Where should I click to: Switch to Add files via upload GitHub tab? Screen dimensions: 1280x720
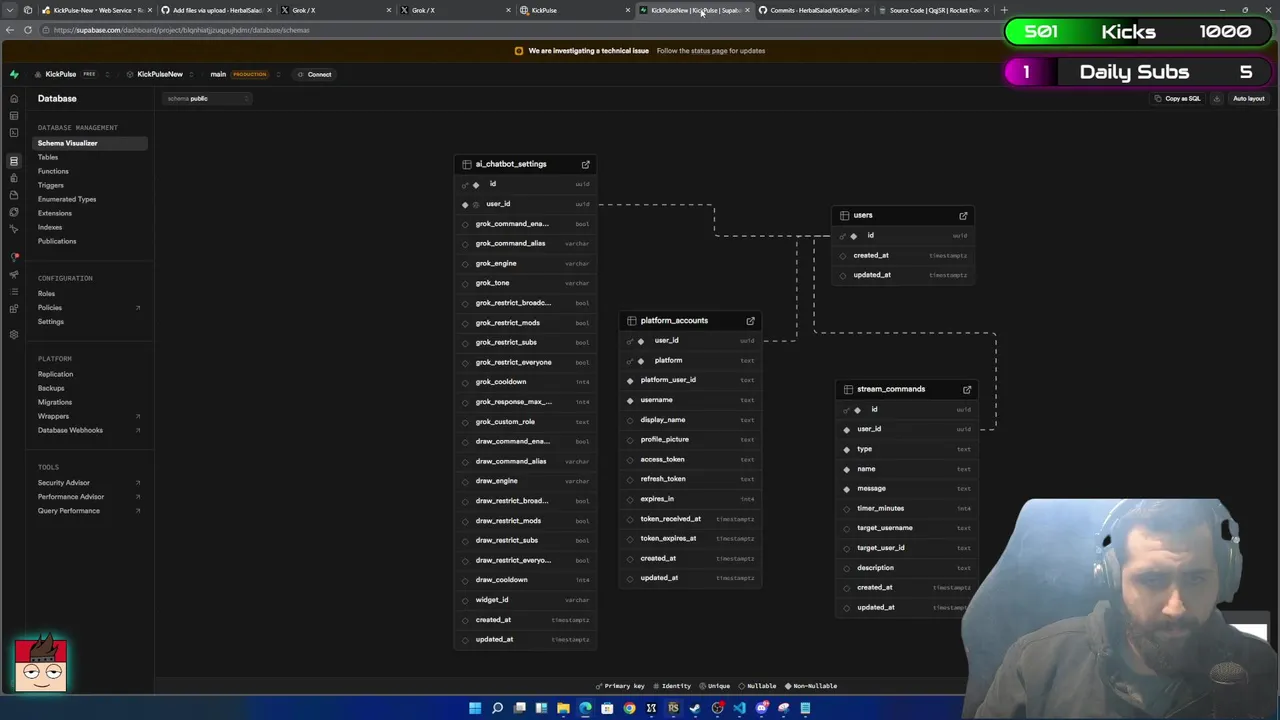pos(215,10)
